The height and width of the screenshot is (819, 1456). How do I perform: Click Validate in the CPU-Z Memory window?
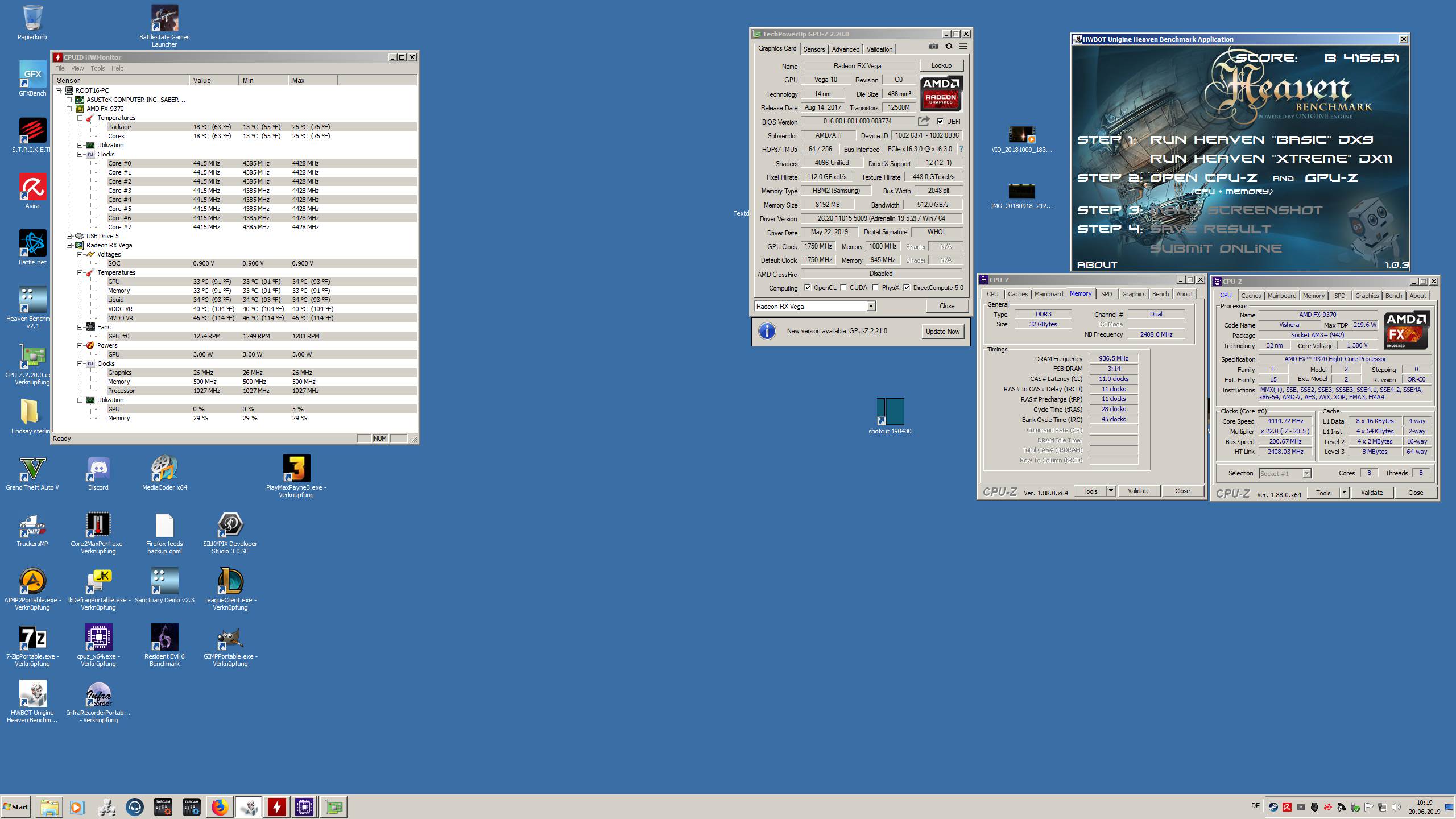[1139, 491]
